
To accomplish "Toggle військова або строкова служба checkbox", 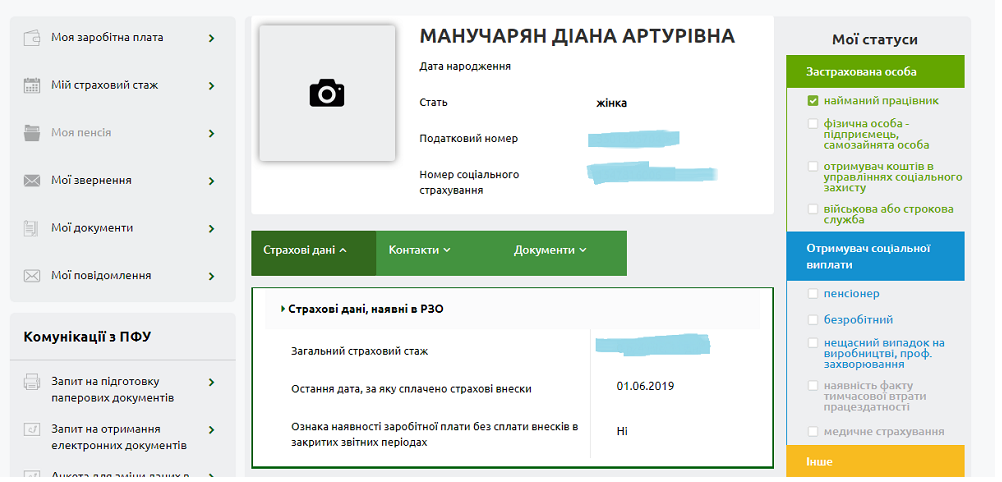I will click(813, 209).
